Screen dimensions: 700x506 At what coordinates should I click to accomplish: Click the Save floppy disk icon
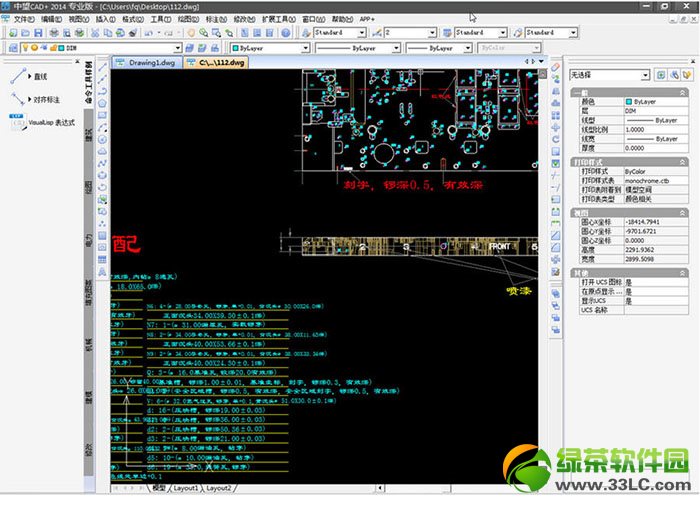38,33
